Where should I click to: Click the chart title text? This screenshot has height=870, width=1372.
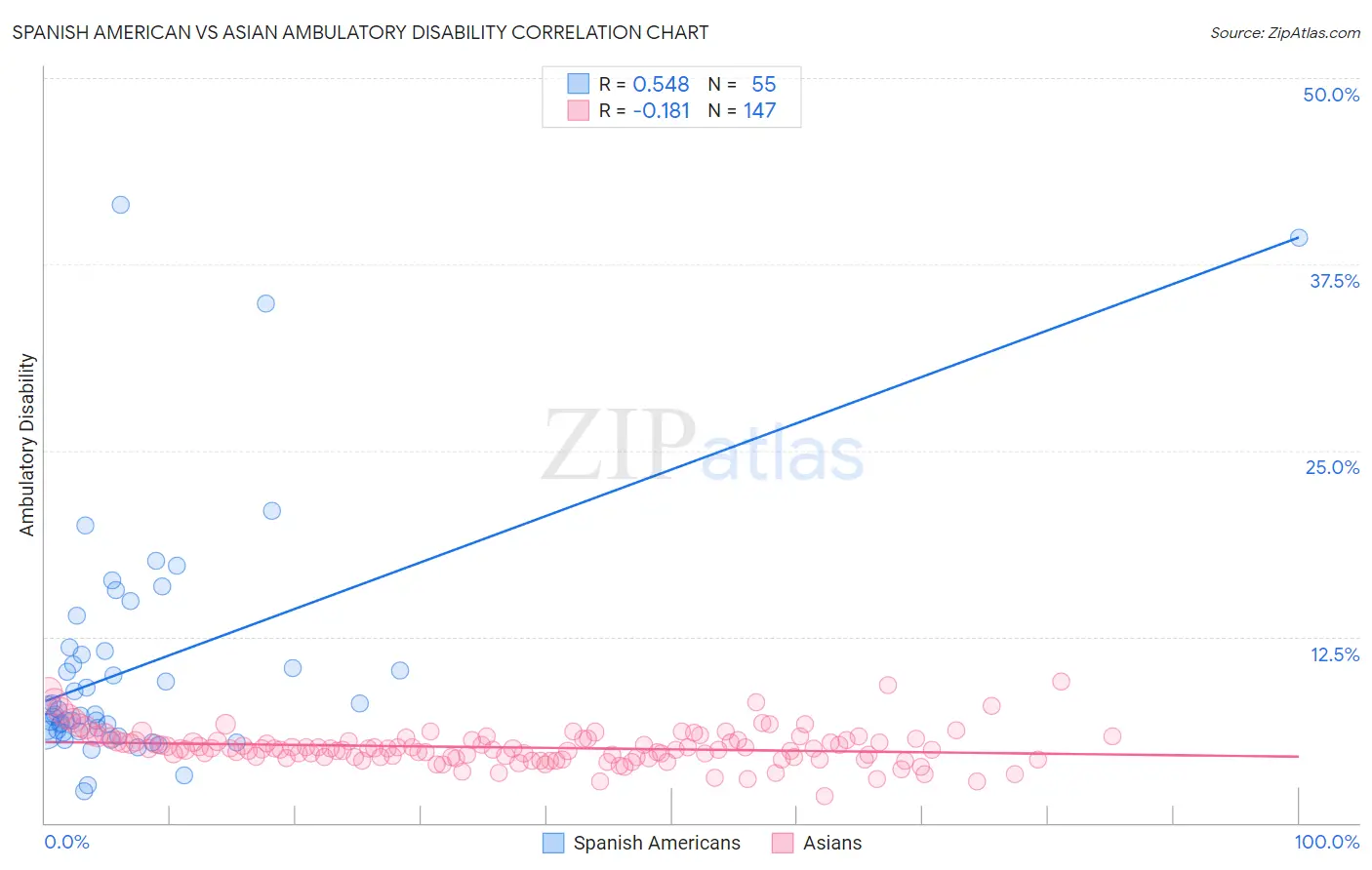tap(360, 32)
